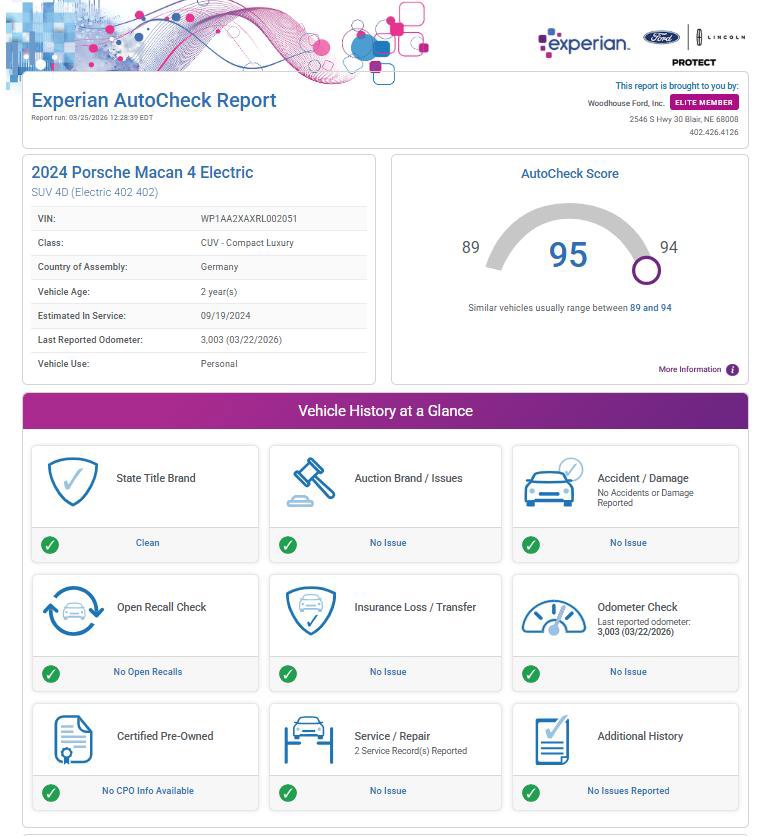Click the 2 Service Record(s) Reported text

(x=411, y=751)
